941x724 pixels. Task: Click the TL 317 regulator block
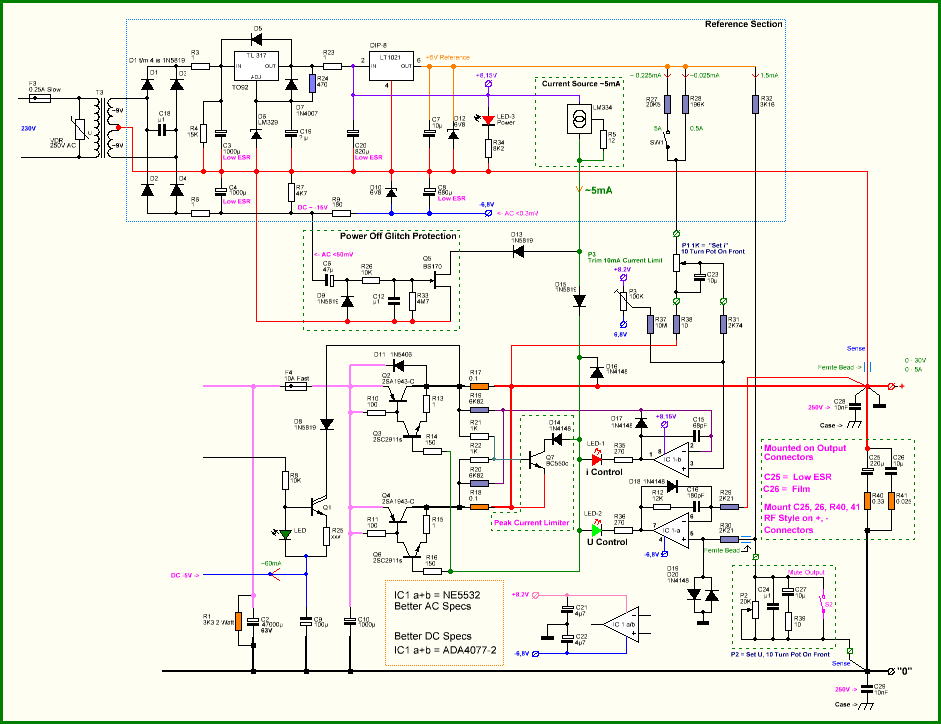pos(256,66)
